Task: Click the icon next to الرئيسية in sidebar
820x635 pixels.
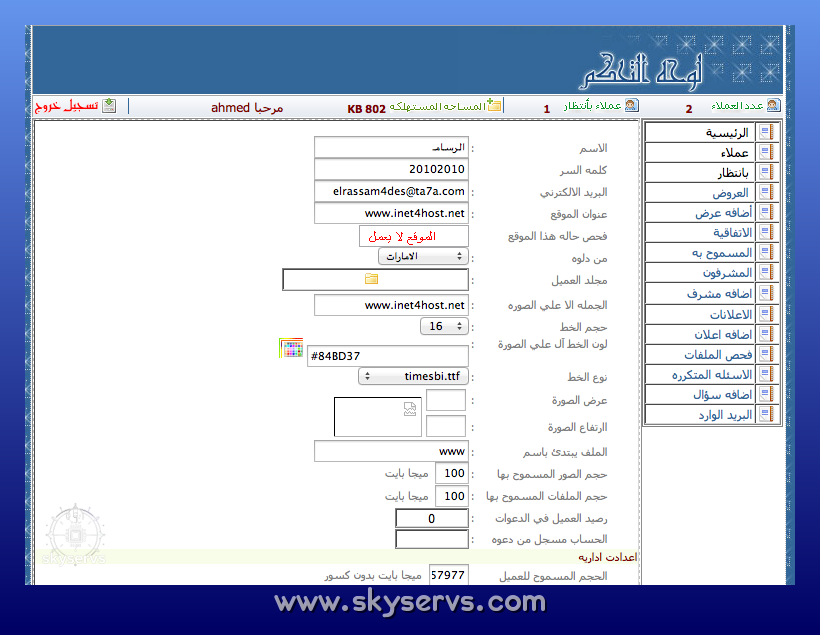Action: tap(766, 132)
